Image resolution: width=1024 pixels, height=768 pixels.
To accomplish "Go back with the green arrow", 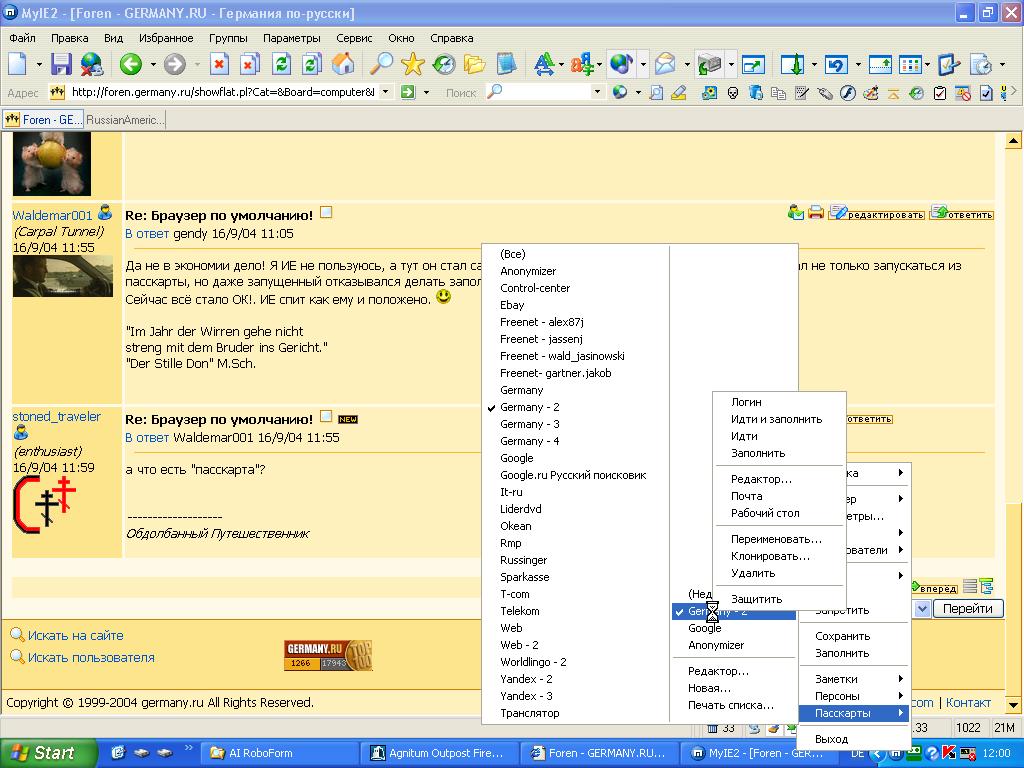I will pyautogui.click(x=131, y=64).
